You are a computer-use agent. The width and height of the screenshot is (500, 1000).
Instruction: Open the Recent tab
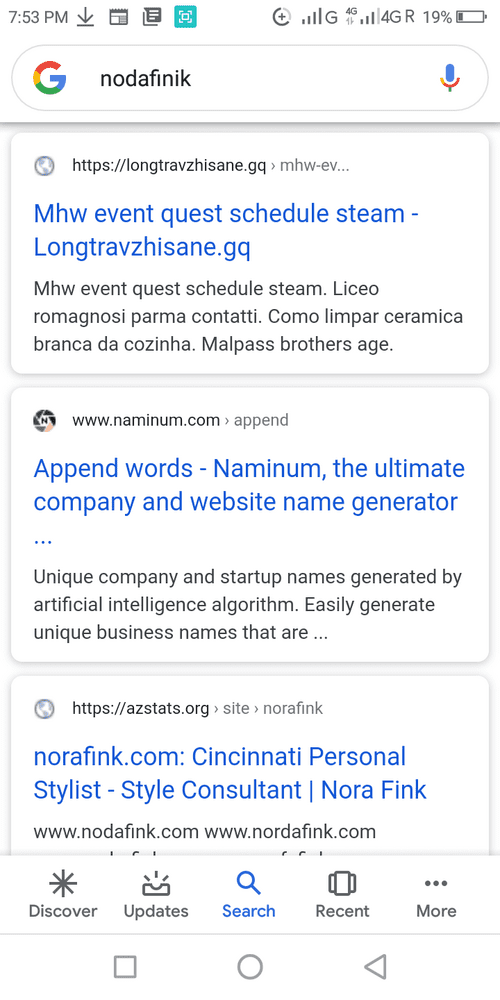[x=342, y=895]
